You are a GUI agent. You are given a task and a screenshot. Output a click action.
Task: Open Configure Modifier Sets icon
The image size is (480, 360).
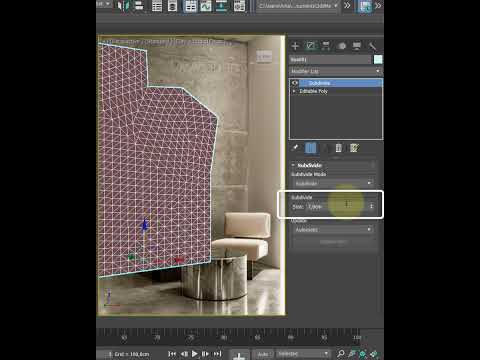coord(354,148)
